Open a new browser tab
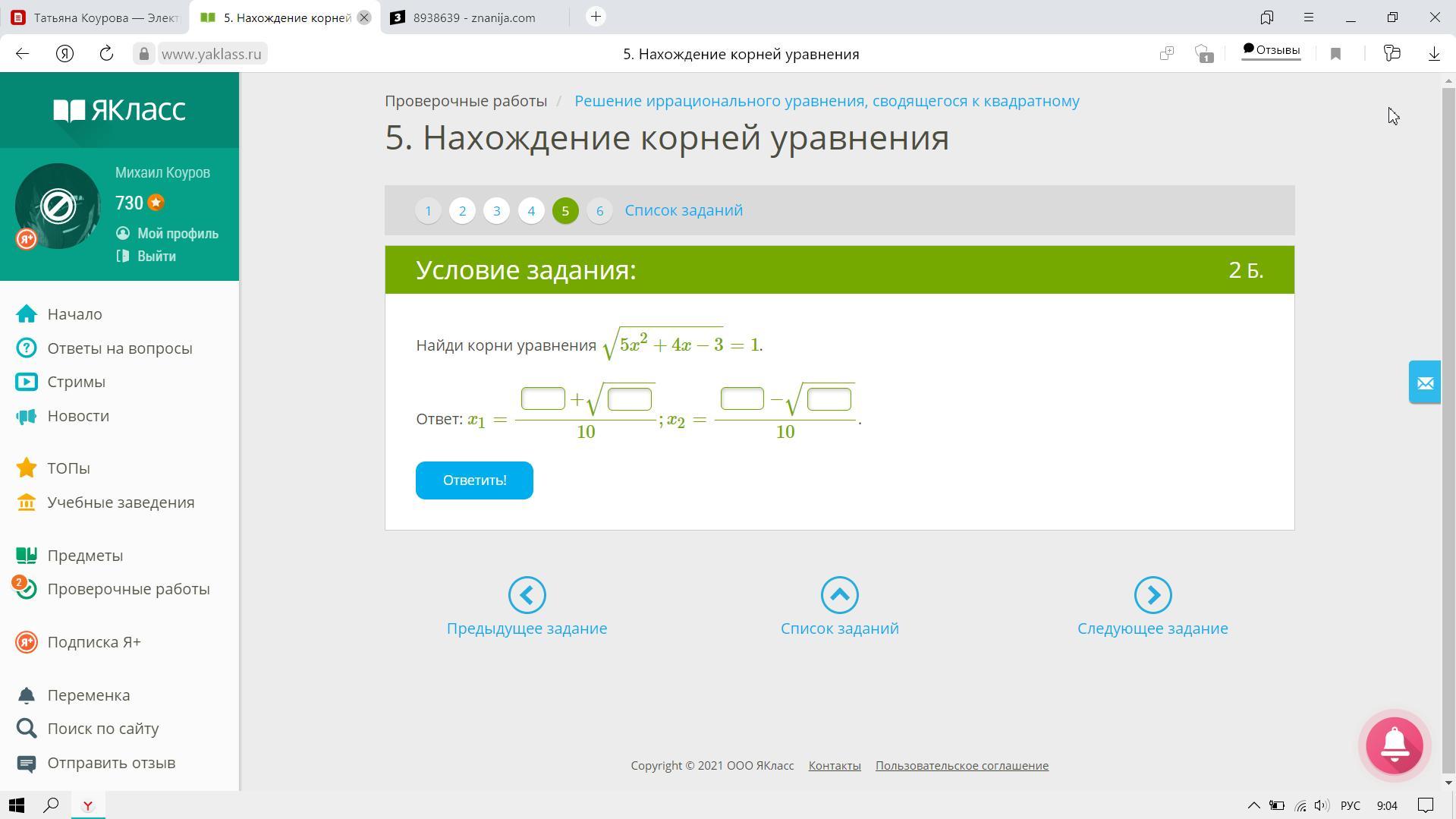The width and height of the screenshot is (1456, 819). pyautogui.click(x=596, y=17)
